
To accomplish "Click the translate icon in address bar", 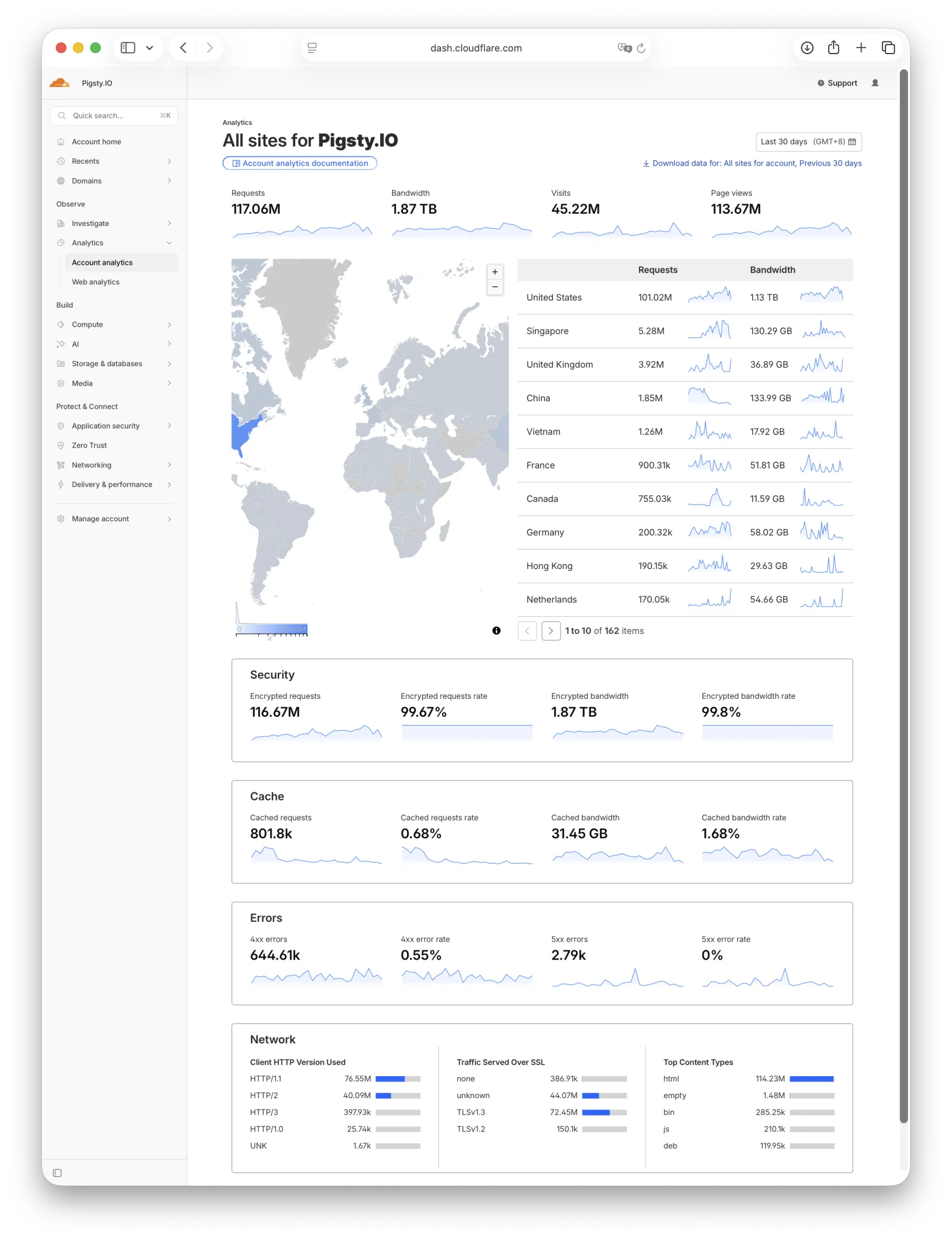I will point(624,48).
